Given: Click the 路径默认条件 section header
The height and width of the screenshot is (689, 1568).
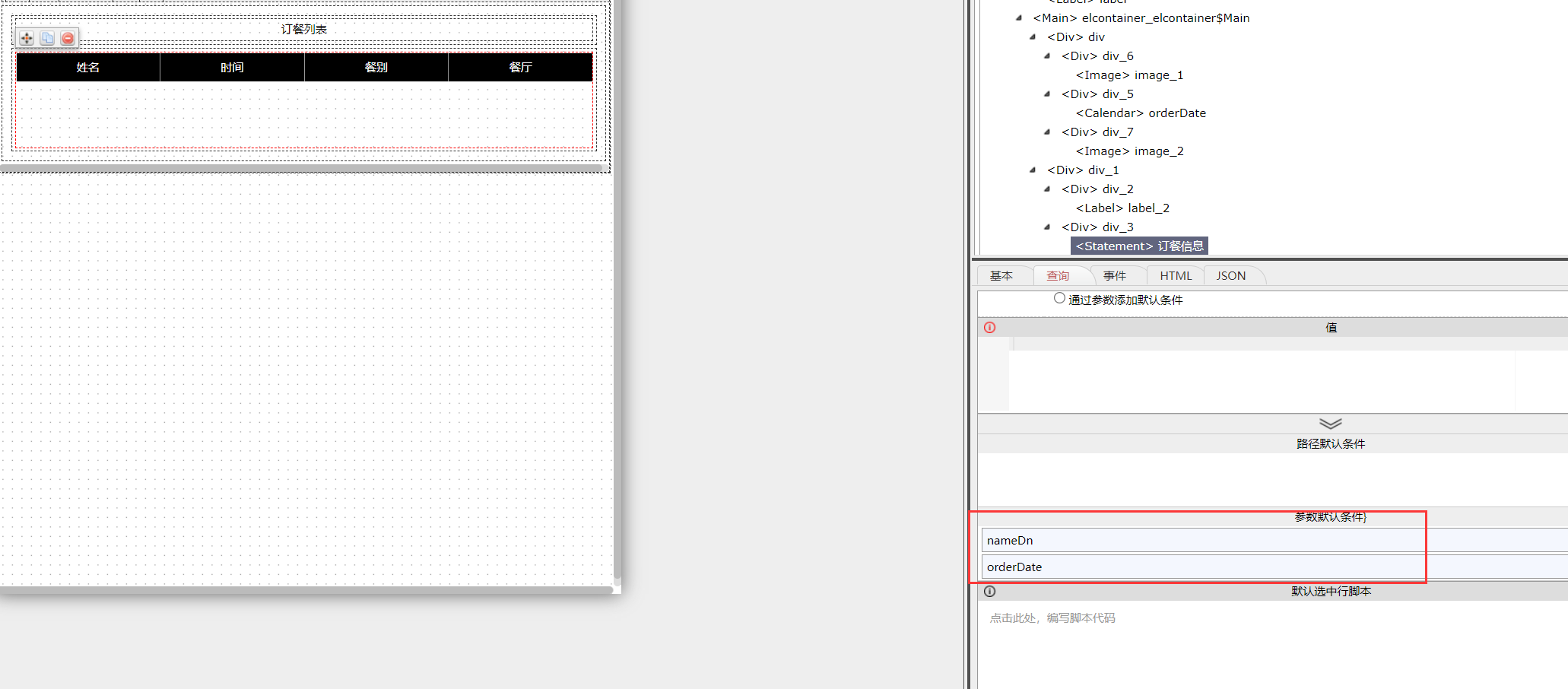Looking at the screenshot, I should (1331, 443).
